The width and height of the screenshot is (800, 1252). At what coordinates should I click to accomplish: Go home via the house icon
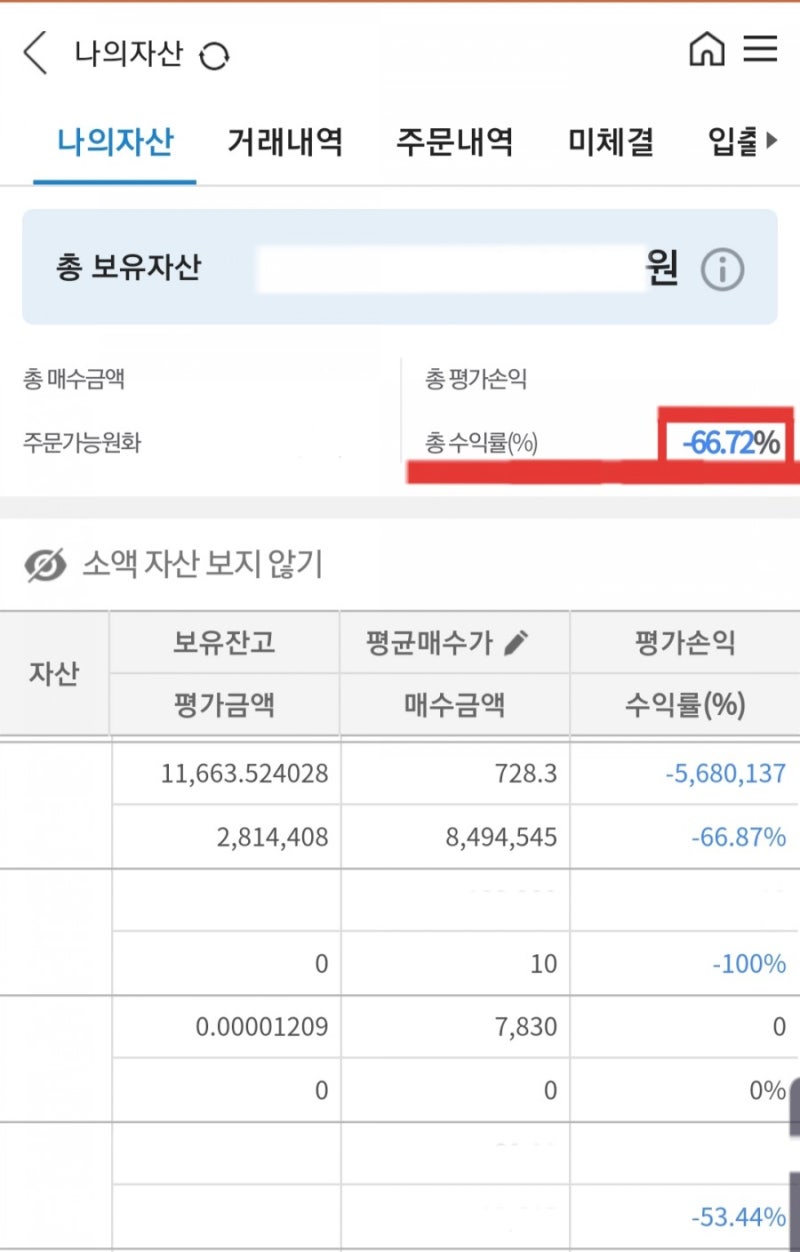(x=708, y=50)
